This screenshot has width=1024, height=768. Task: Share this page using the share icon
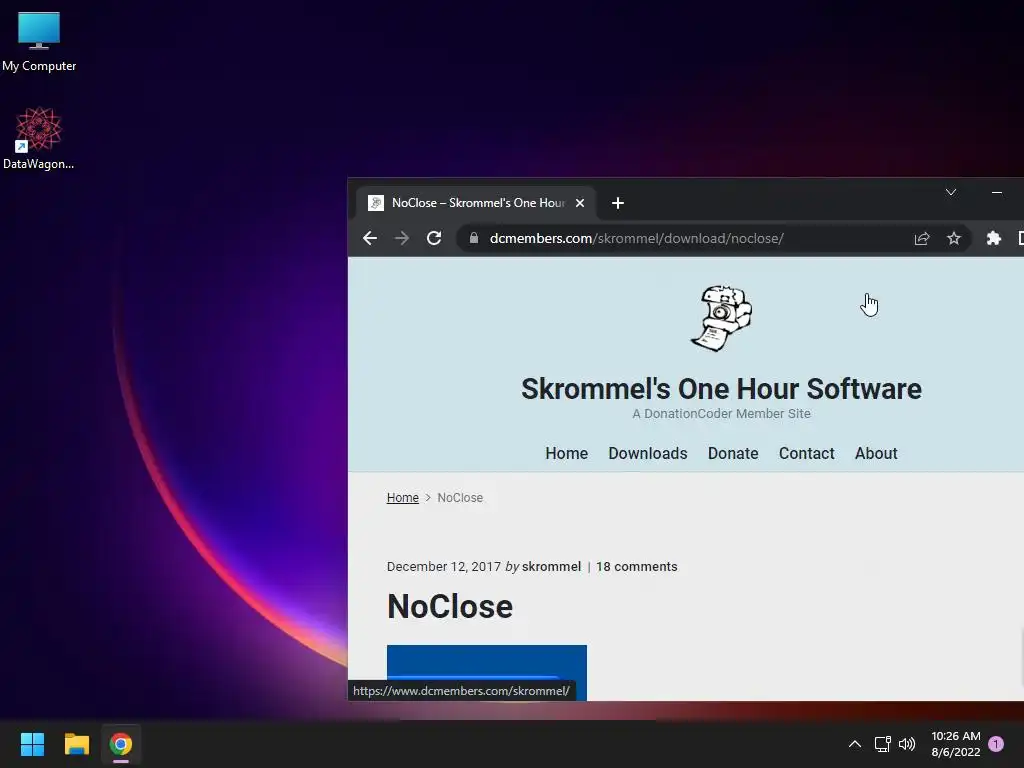point(921,238)
